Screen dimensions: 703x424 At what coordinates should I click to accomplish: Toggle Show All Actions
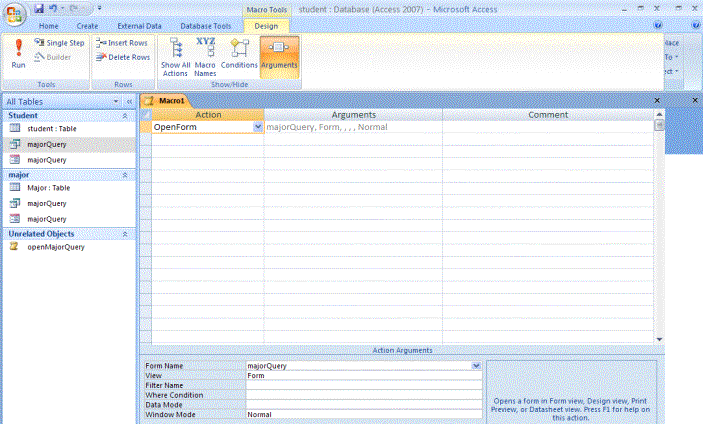175,57
